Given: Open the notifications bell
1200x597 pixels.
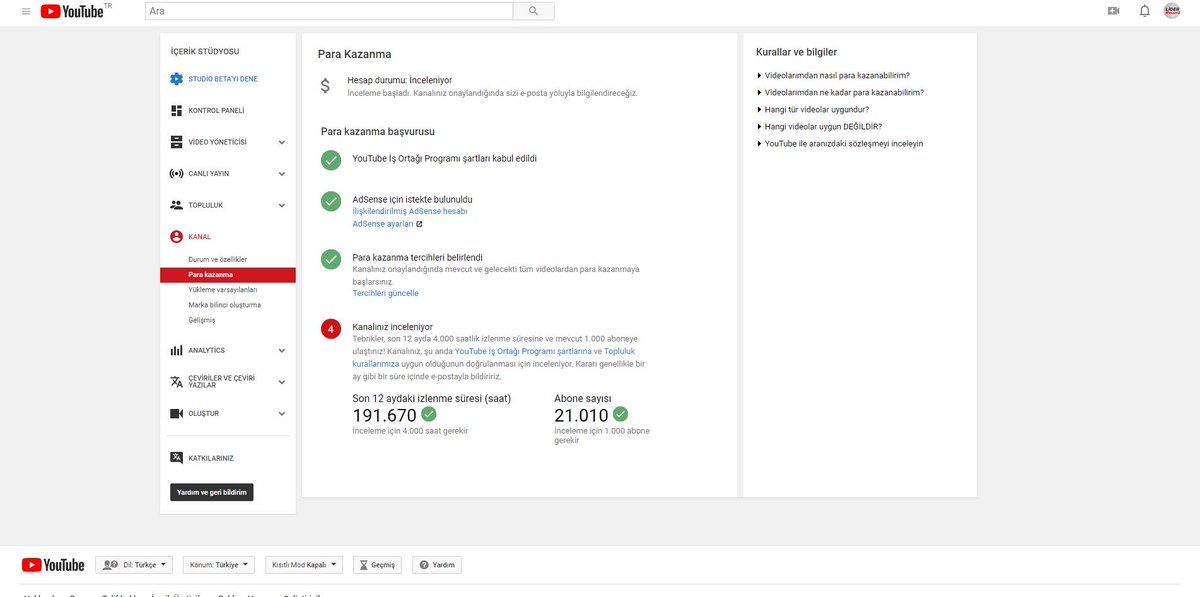Looking at the screenshot, I should point(1144,11).
